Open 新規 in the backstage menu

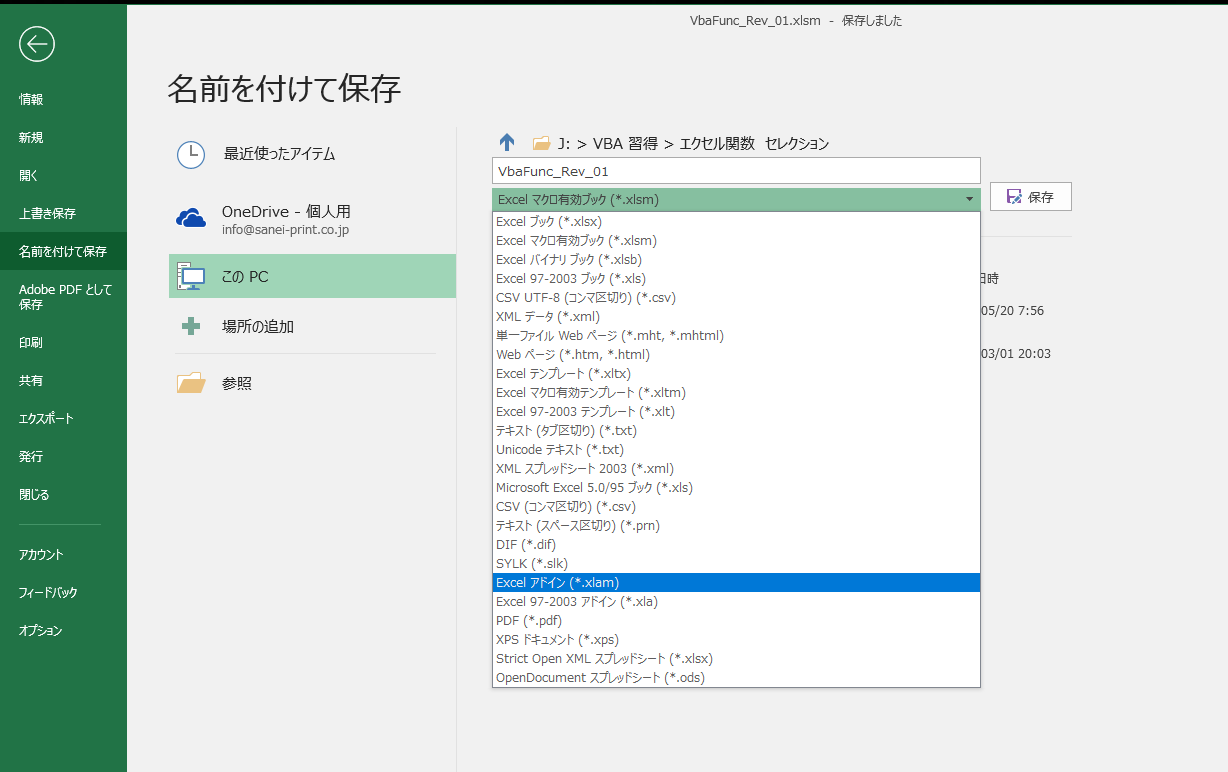63,137
